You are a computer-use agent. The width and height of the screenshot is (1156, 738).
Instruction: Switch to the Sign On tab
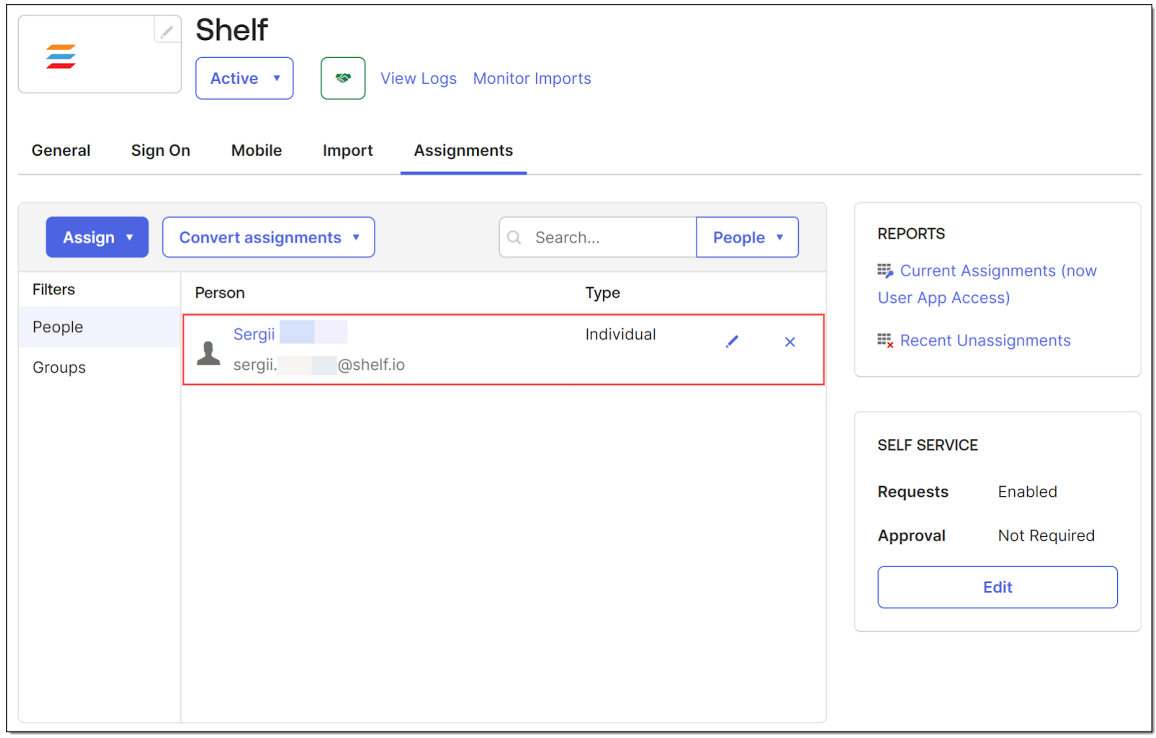coord(161,150)
